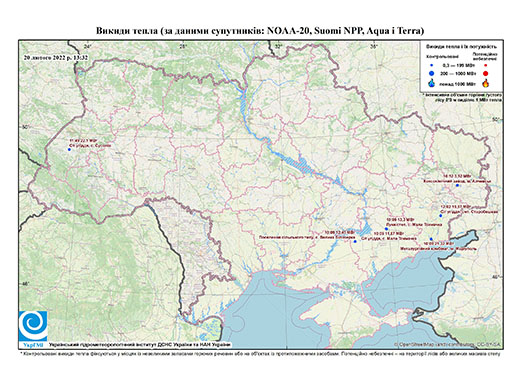
Task: Click the blue flame icon in legend
Action: (432, 84)
